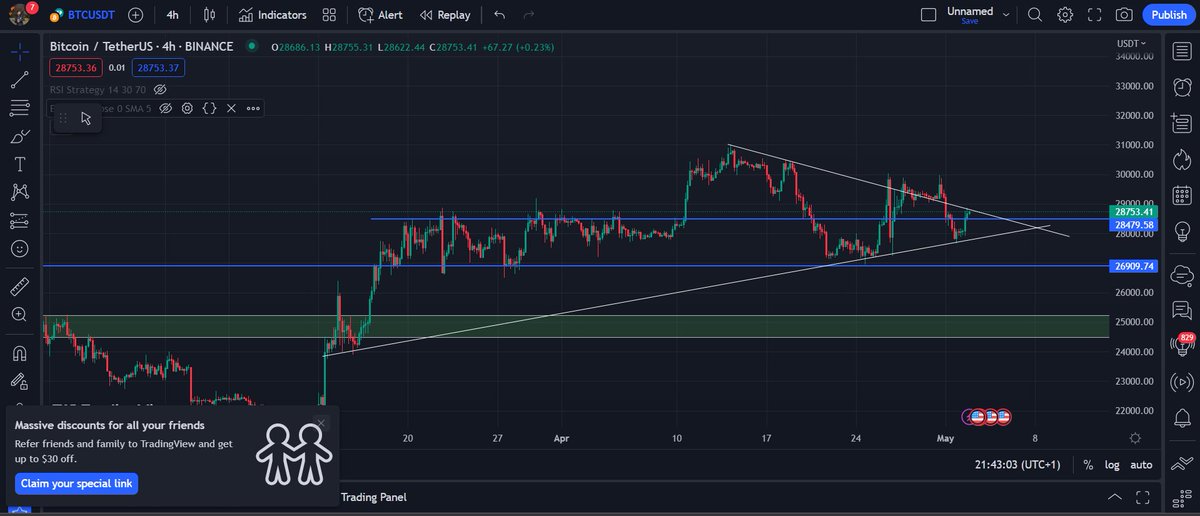This screenshot has height=516, width=1200.
Task: Open the Fibonacci/gann tools group
Action: [19, 108]
